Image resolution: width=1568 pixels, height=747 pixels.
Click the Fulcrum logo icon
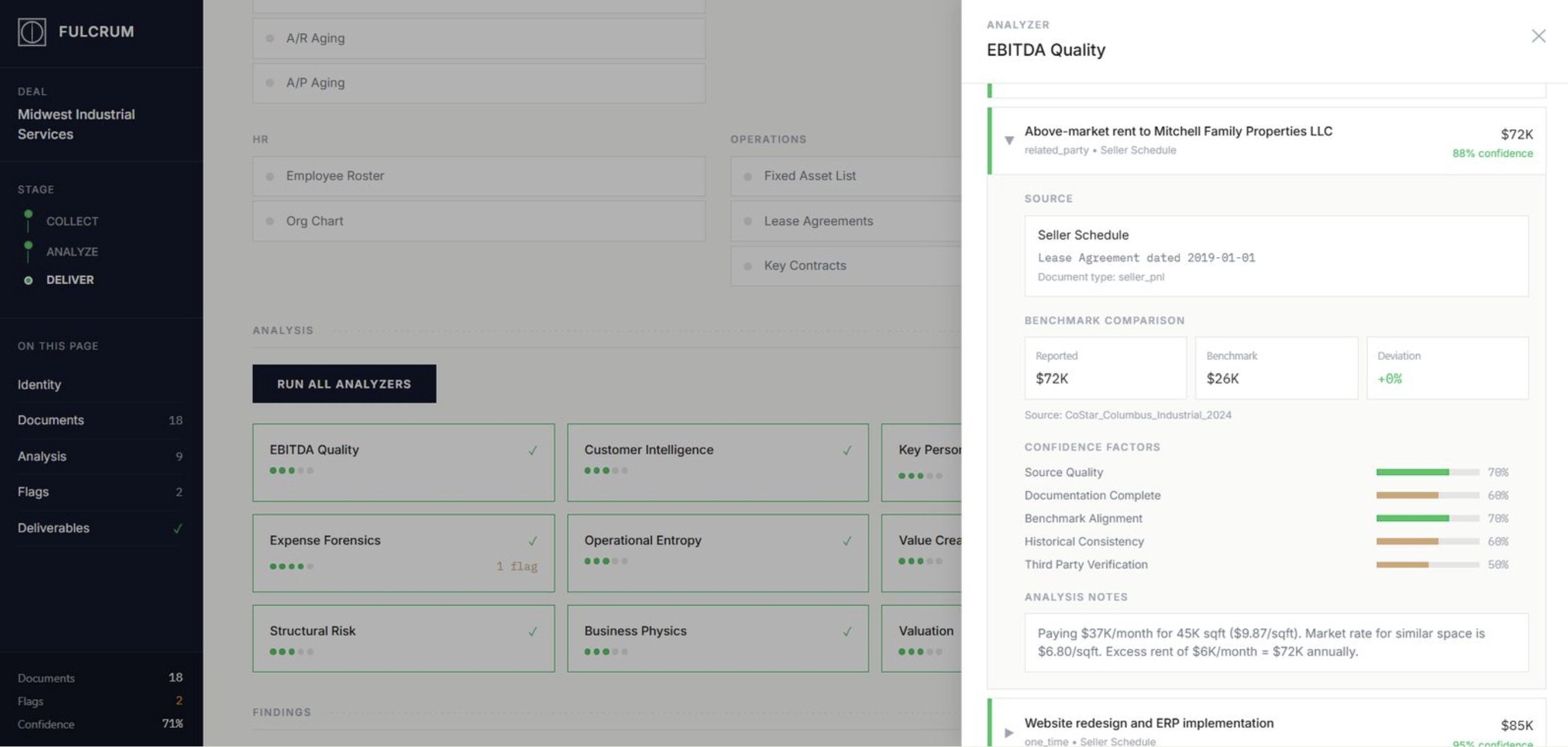pos(32,32)
